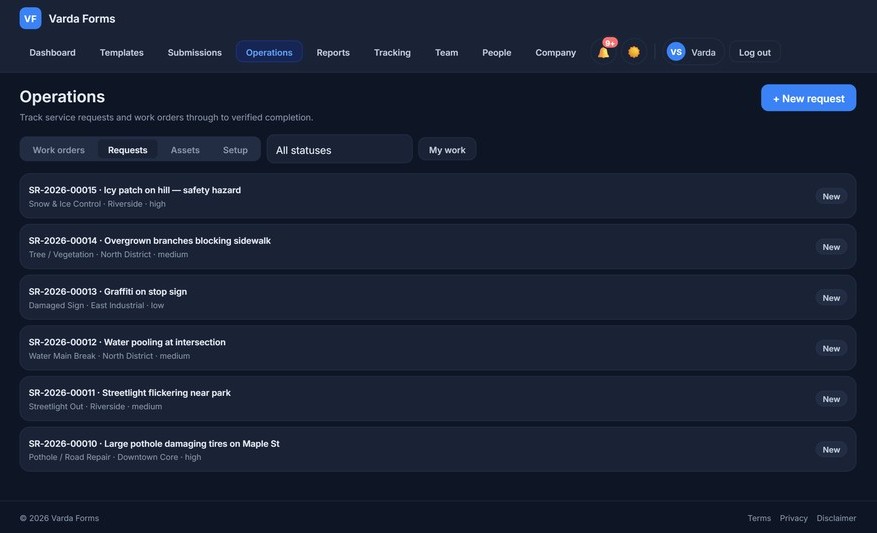Screen dimensions: 877x533
Task: Go to Tracking in the top nav
Action: coord(392,53)
